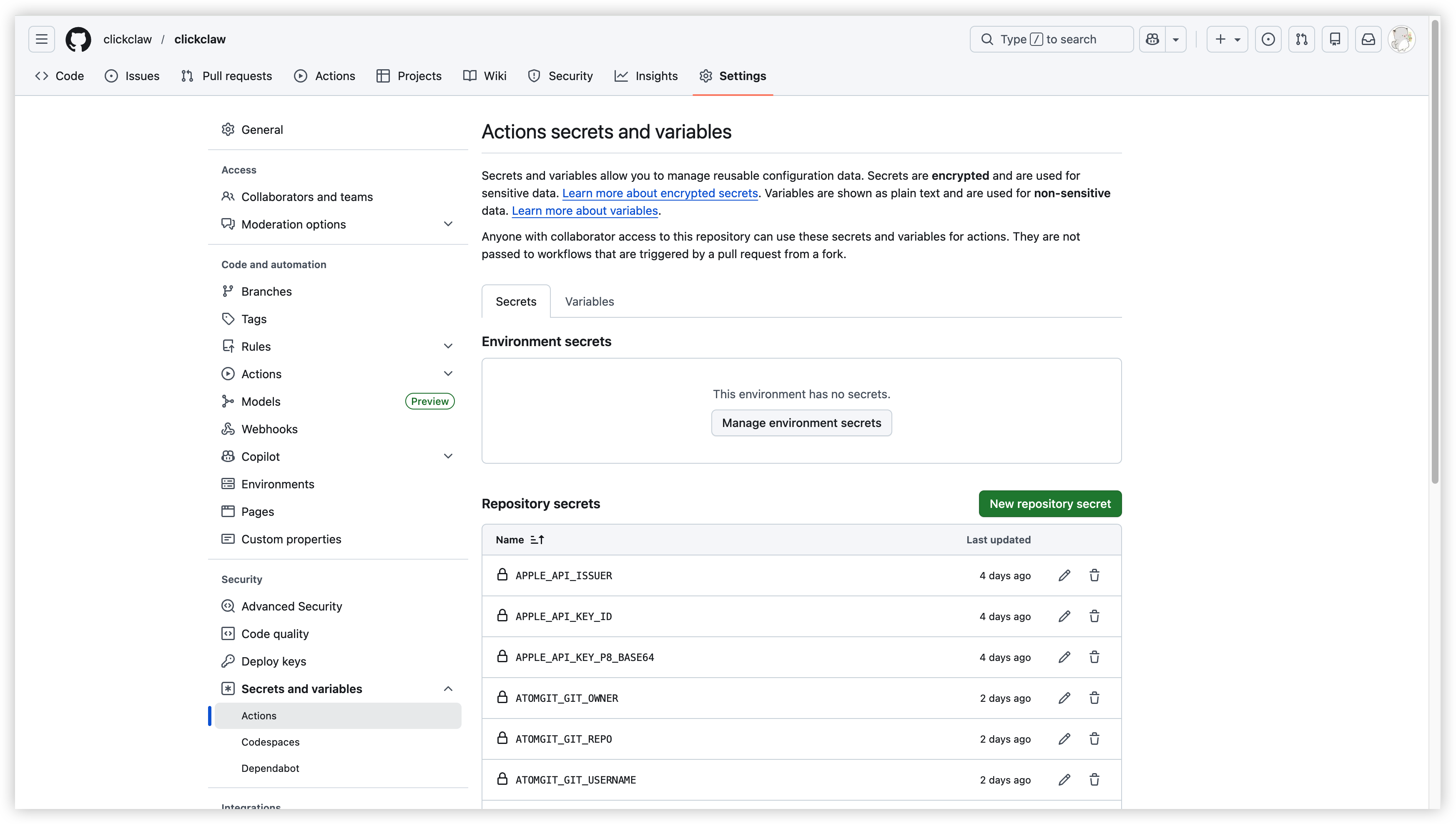Edit the ATOMGIT_GIT_OWNER secret
The height and width of the screenshot is (824, 1456).
pyautogui.click(x=1064, y=698)
